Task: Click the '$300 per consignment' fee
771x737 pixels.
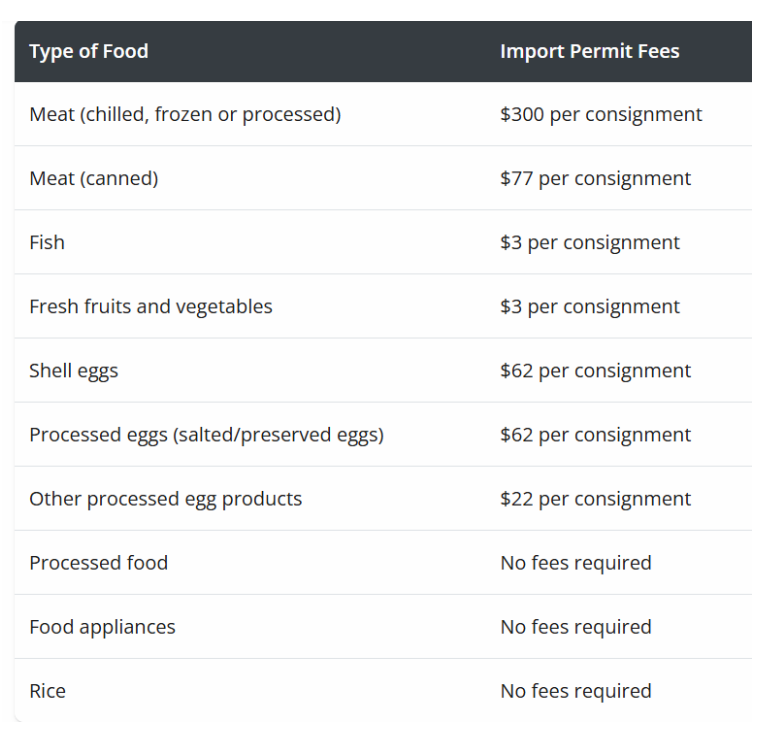Action: (x=601, y=115)
